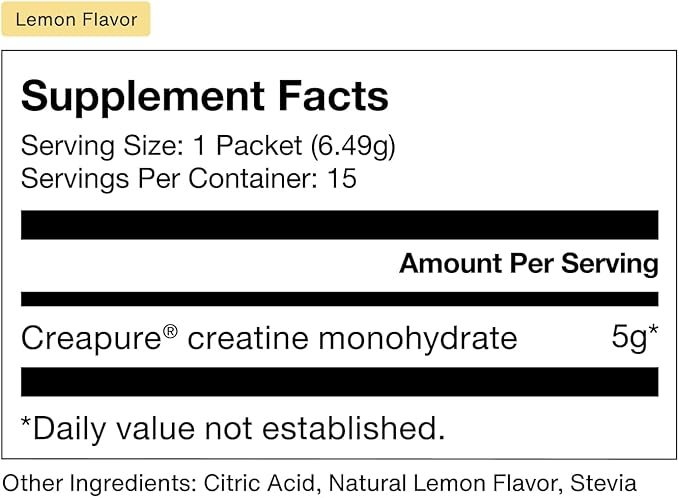The height and width of the screenshot is (498, 679).
Task: Click the black bar below the creatine row
Action: pyautogui.click(x=339, y=381)
